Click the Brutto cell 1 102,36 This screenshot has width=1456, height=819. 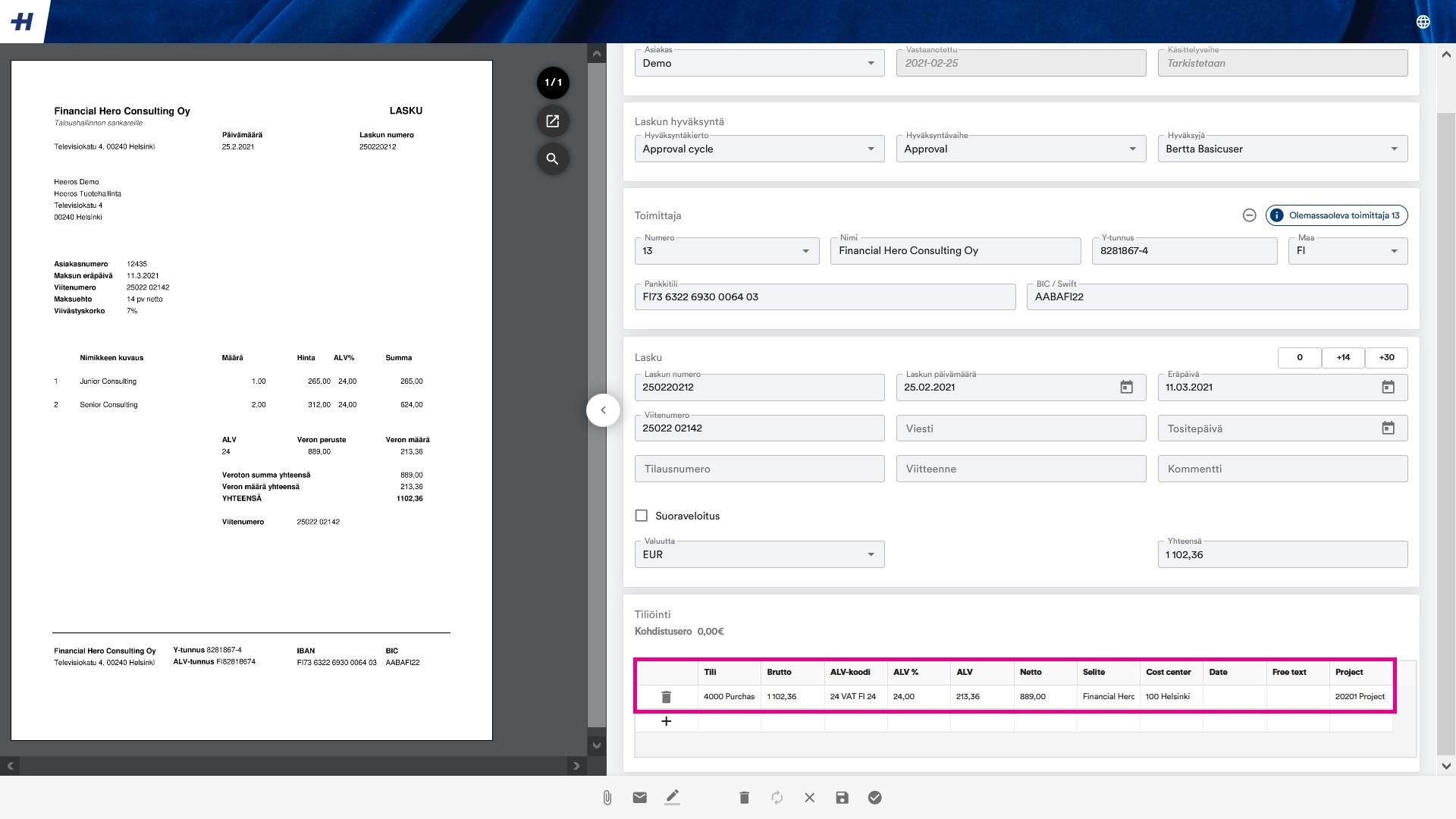click(x=792, y=697)
